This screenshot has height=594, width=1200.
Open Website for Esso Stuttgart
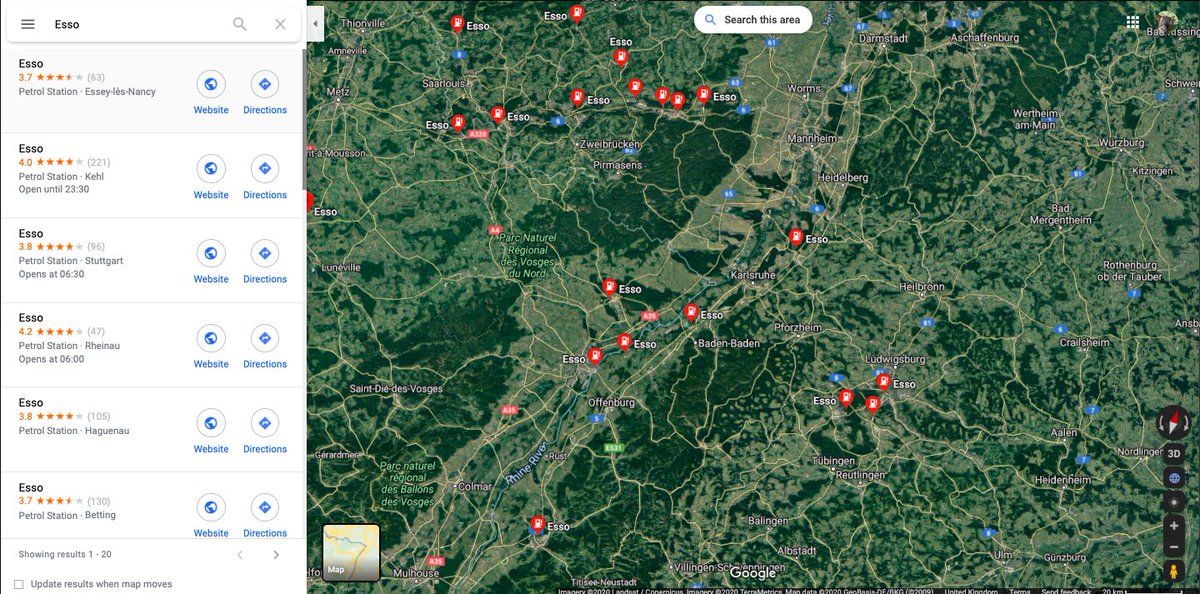(211, 261)
